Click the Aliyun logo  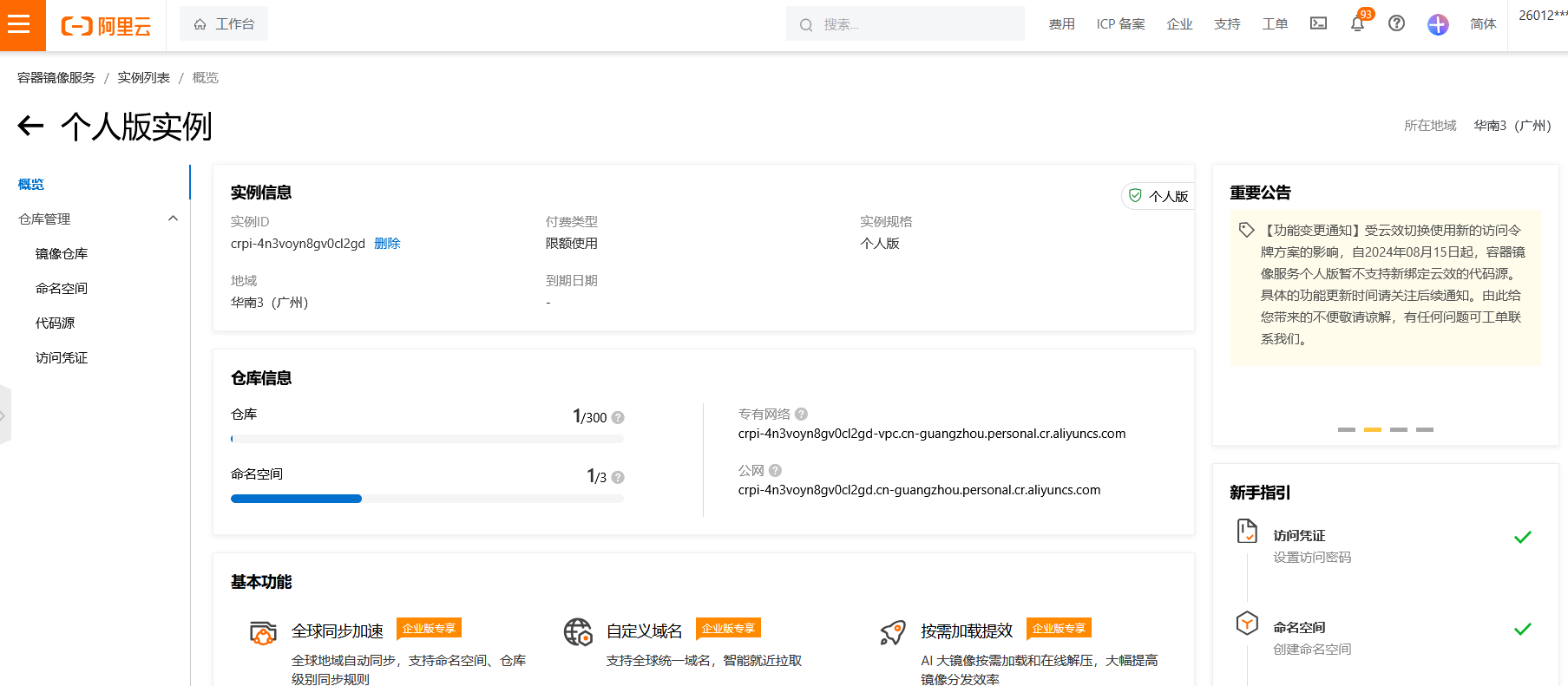coord(106,26)
